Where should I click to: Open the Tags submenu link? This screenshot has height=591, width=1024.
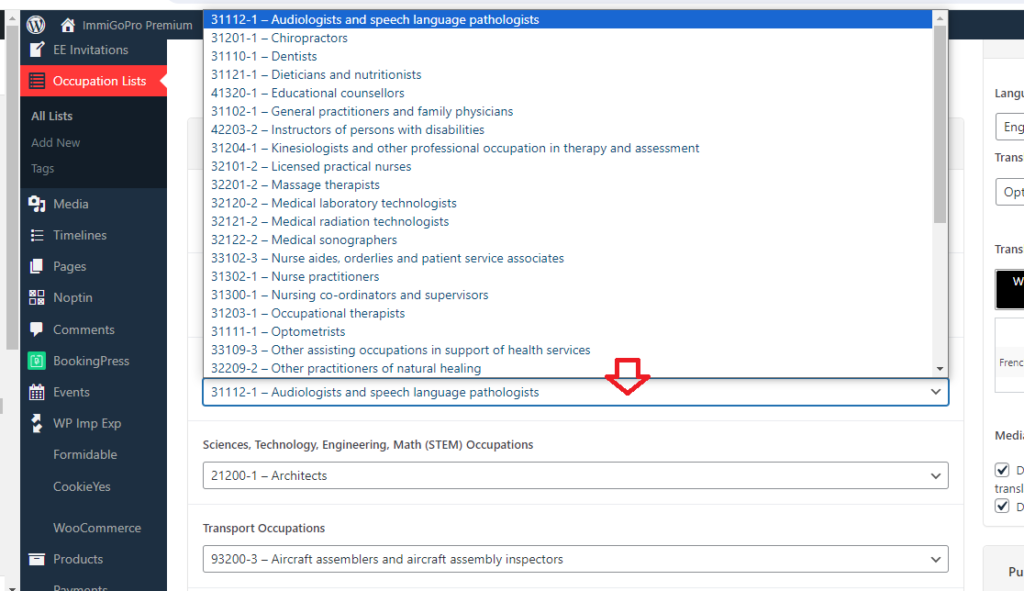42,169
